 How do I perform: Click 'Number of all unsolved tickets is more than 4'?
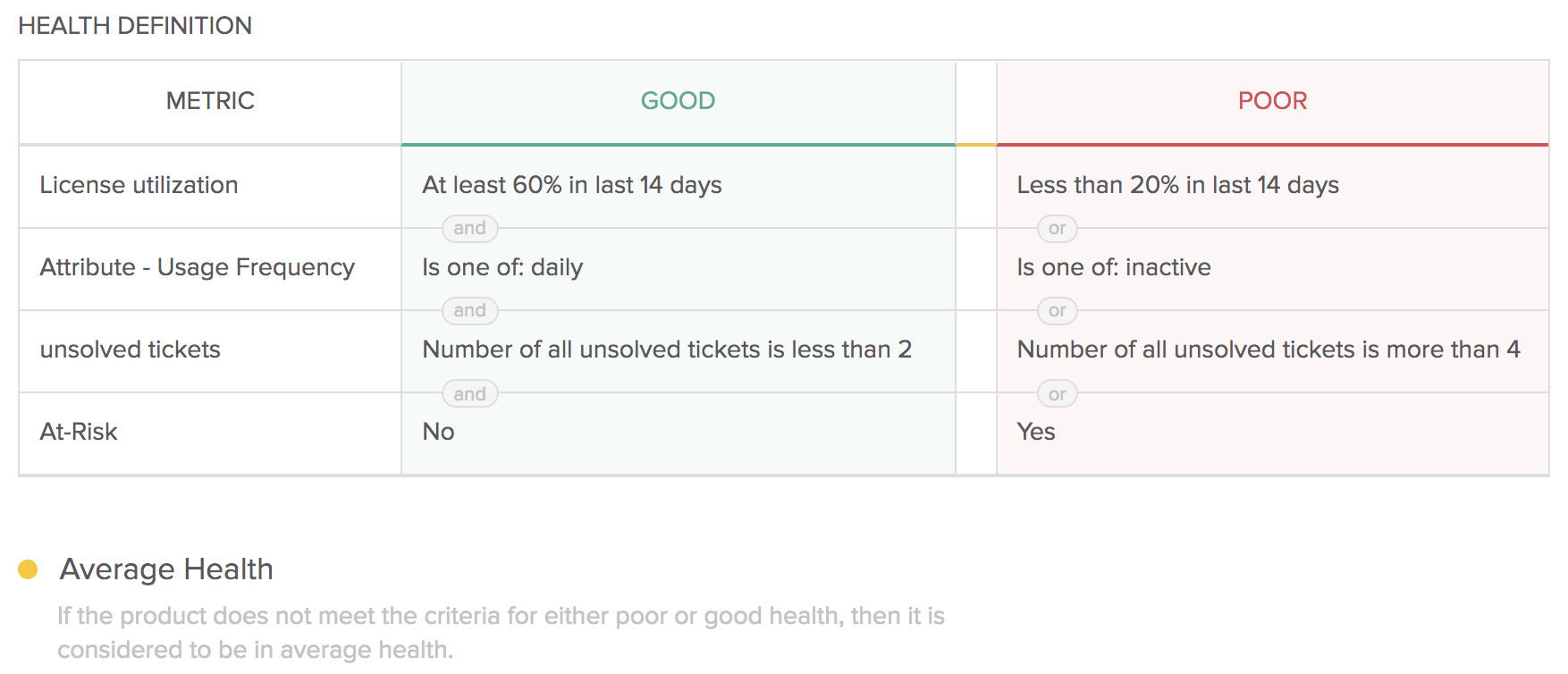[x=1269, y=350]
